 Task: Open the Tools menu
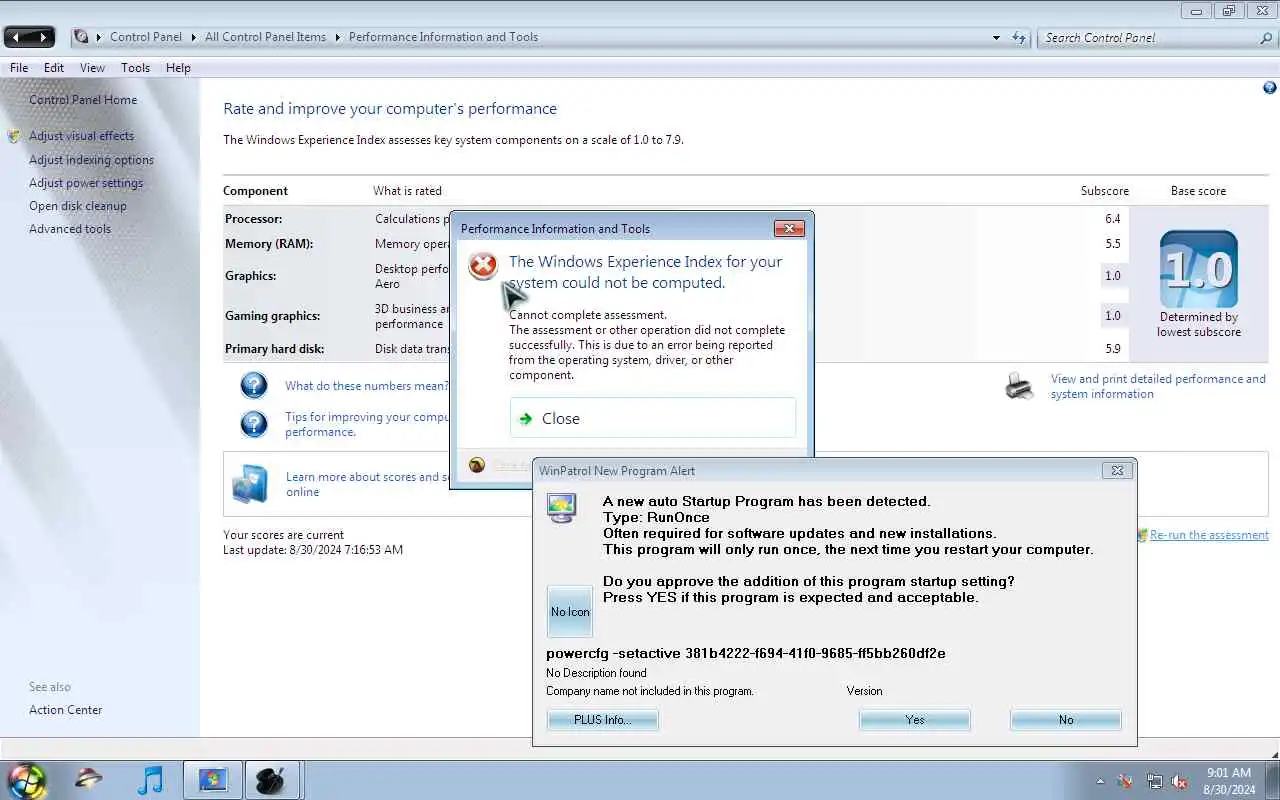135,68
